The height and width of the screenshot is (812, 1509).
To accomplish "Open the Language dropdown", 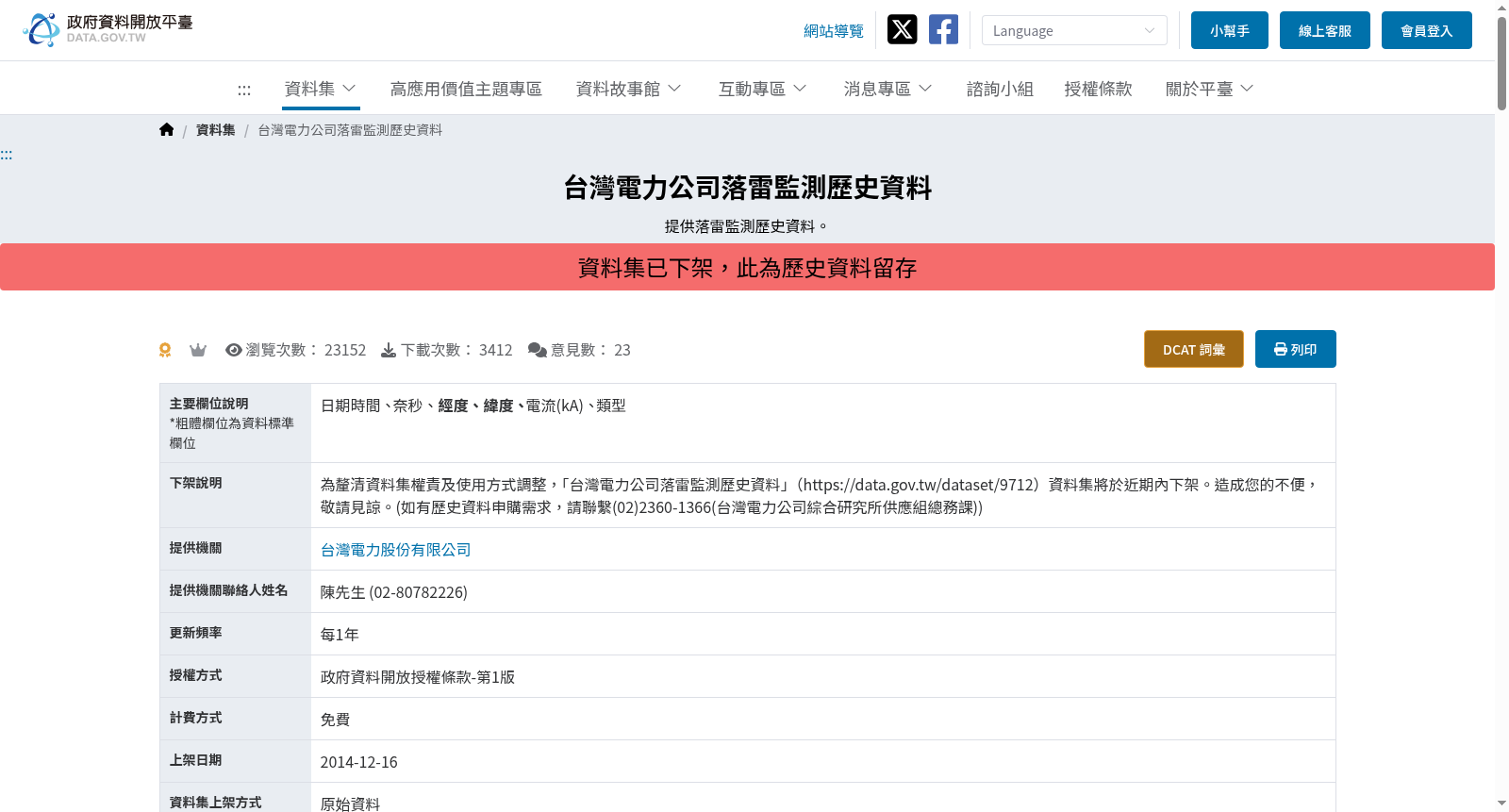I will (1074, 30).
